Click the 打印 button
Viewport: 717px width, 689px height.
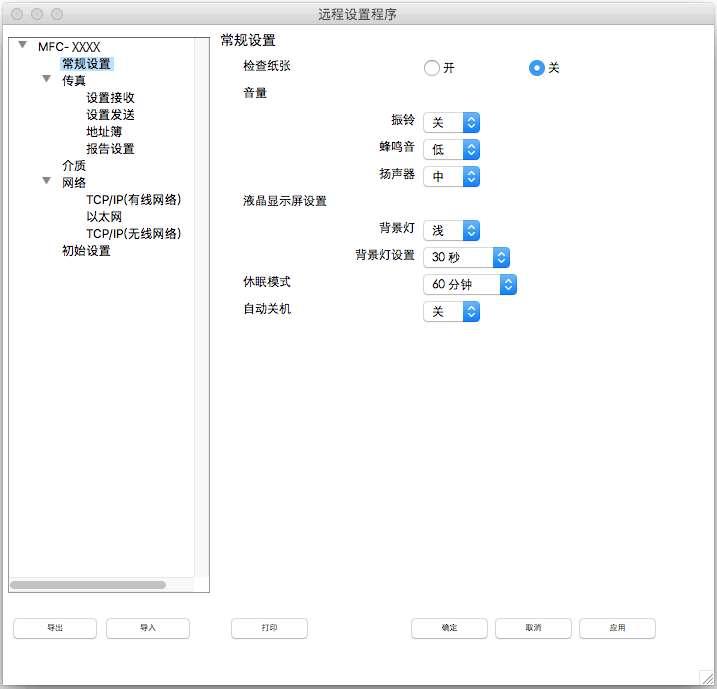point(269,628)
